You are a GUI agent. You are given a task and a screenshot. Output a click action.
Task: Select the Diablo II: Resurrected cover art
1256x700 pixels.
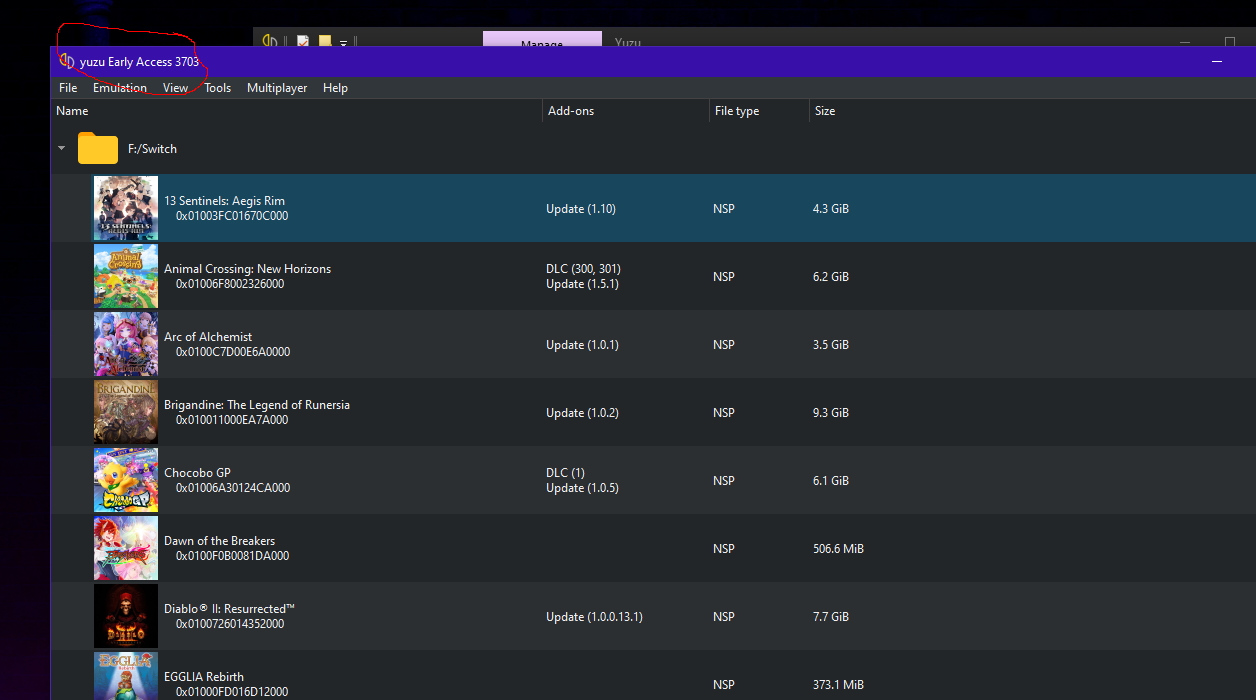pyautogui.click(x=126, y=616)
